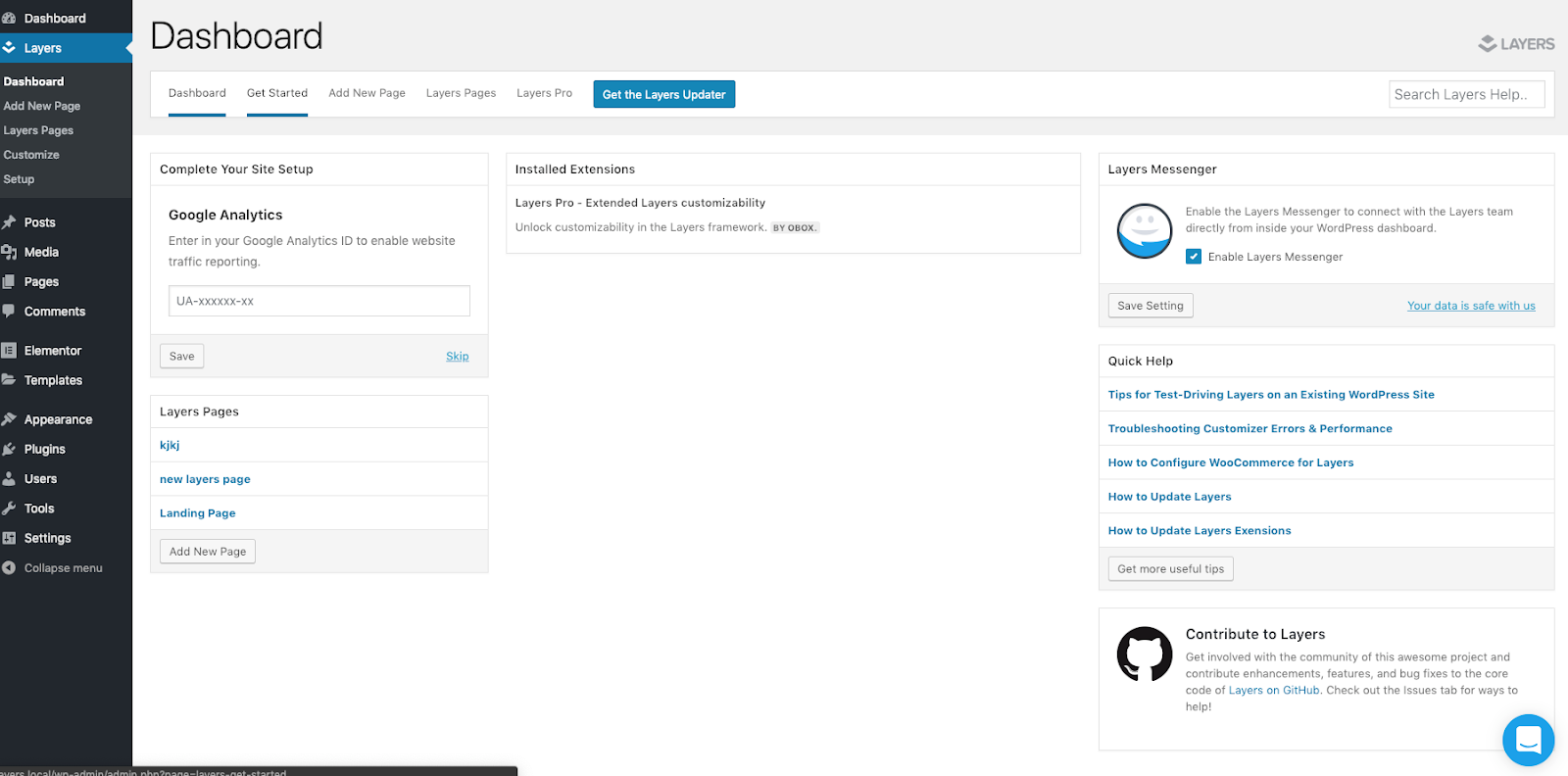Click the GitHub octocat icon
The width and height of the screenshot is (1568, 776).
1144,654
